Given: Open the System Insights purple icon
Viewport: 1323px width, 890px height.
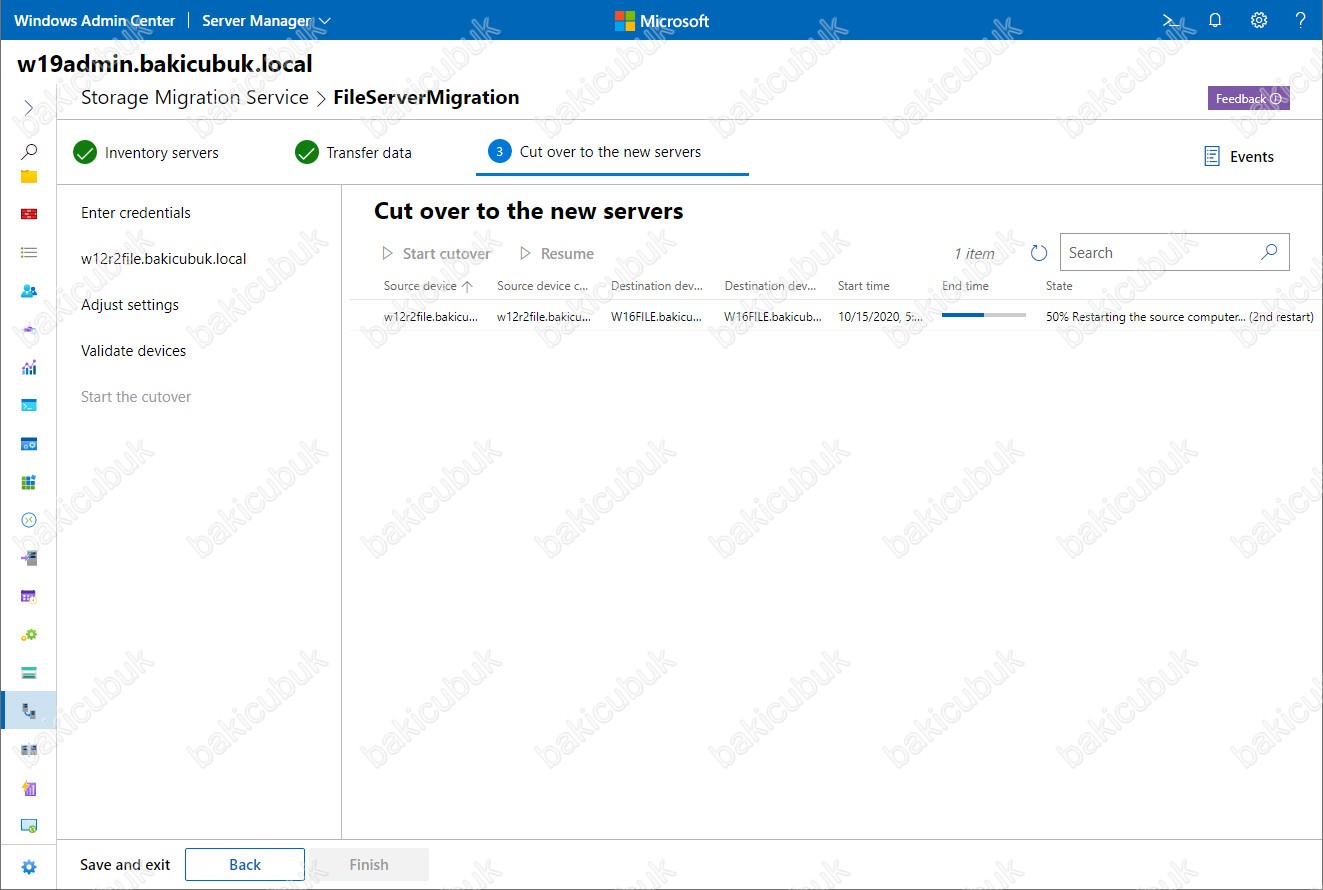Looking at the screenshot, I should click(29, 788).
